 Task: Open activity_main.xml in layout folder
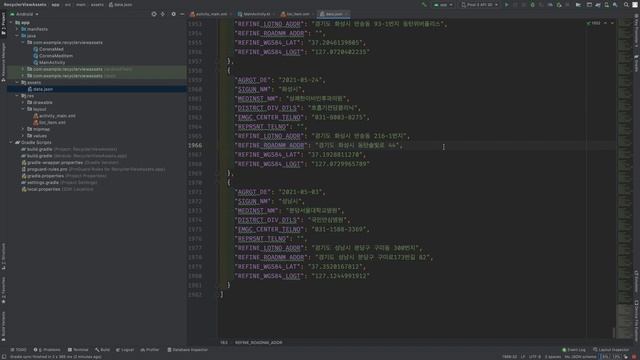[x=57, y=116]
